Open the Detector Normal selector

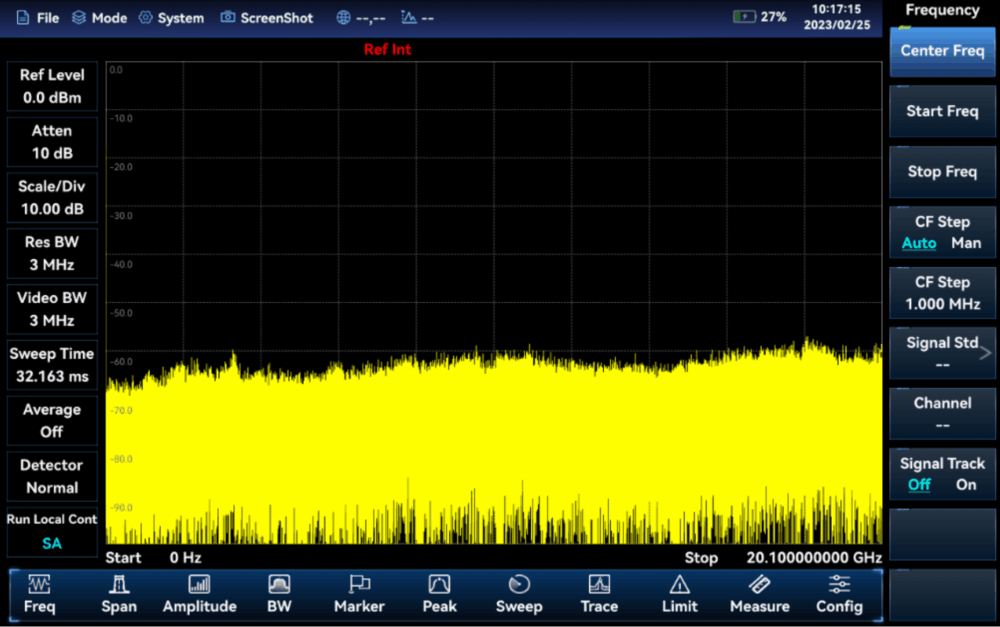pos(52,477)
